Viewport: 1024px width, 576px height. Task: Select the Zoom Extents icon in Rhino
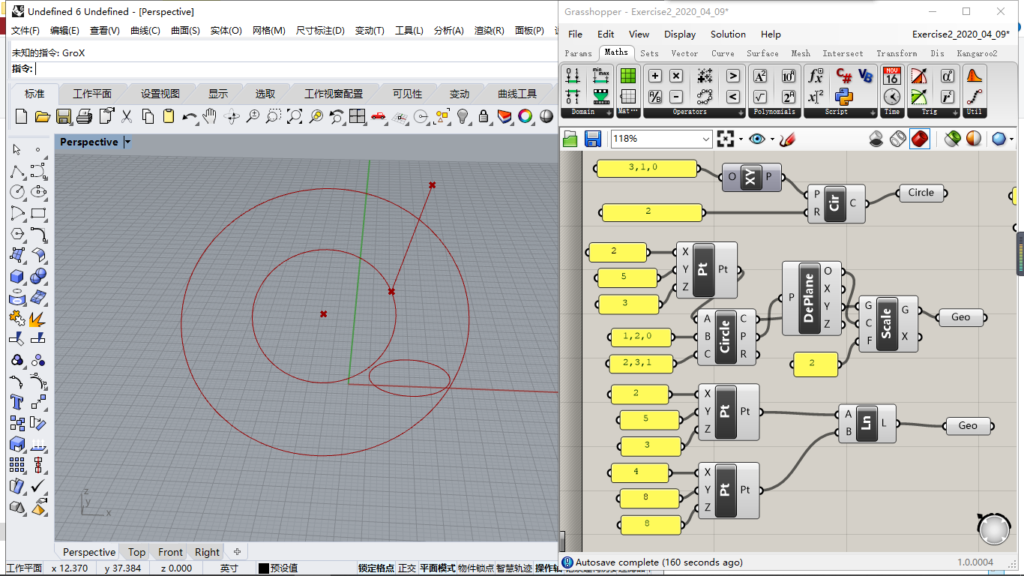coord(295,117)
